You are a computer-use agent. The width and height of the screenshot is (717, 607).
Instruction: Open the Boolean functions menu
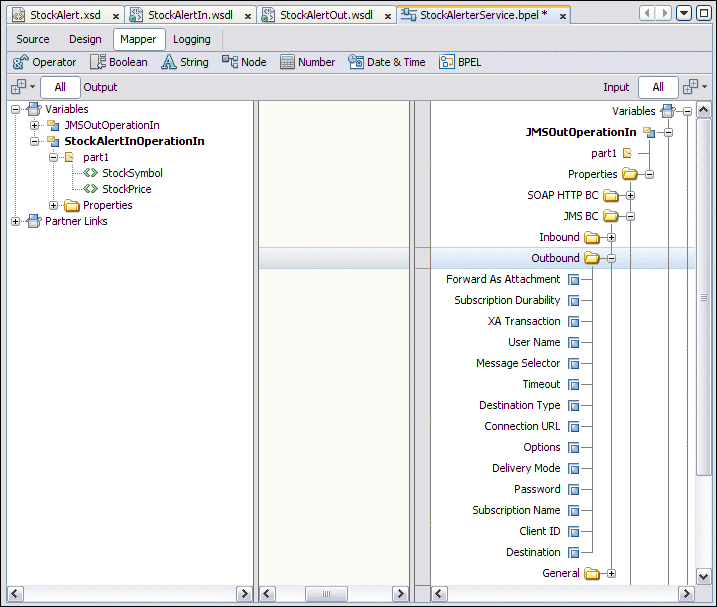coord(119,62)
